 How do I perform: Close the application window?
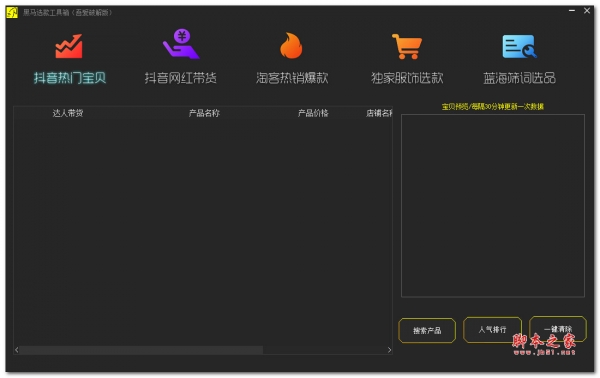click(587, 11)
